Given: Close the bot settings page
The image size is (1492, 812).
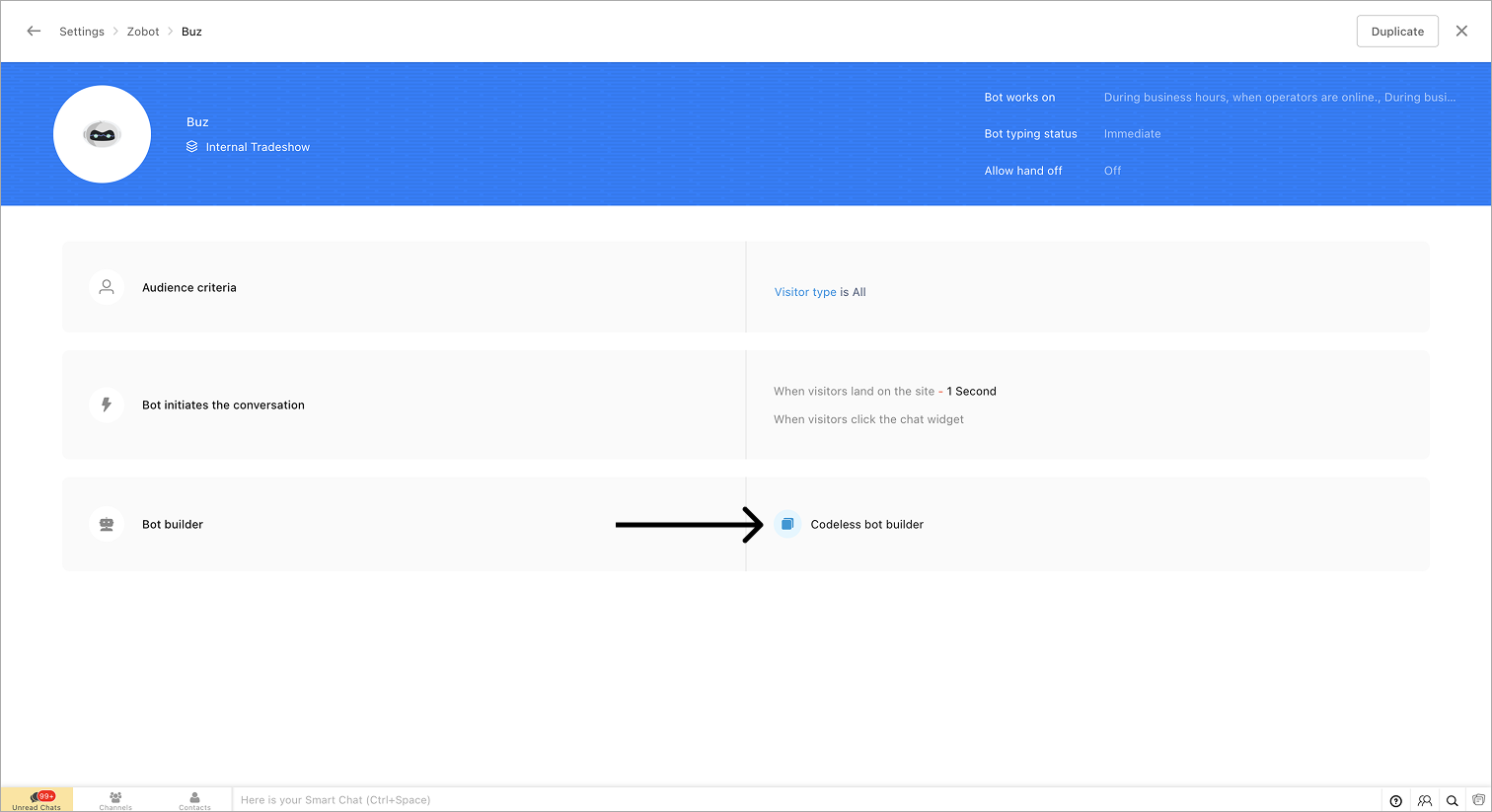Looking at the screenshot, I should coord(1461,32).
